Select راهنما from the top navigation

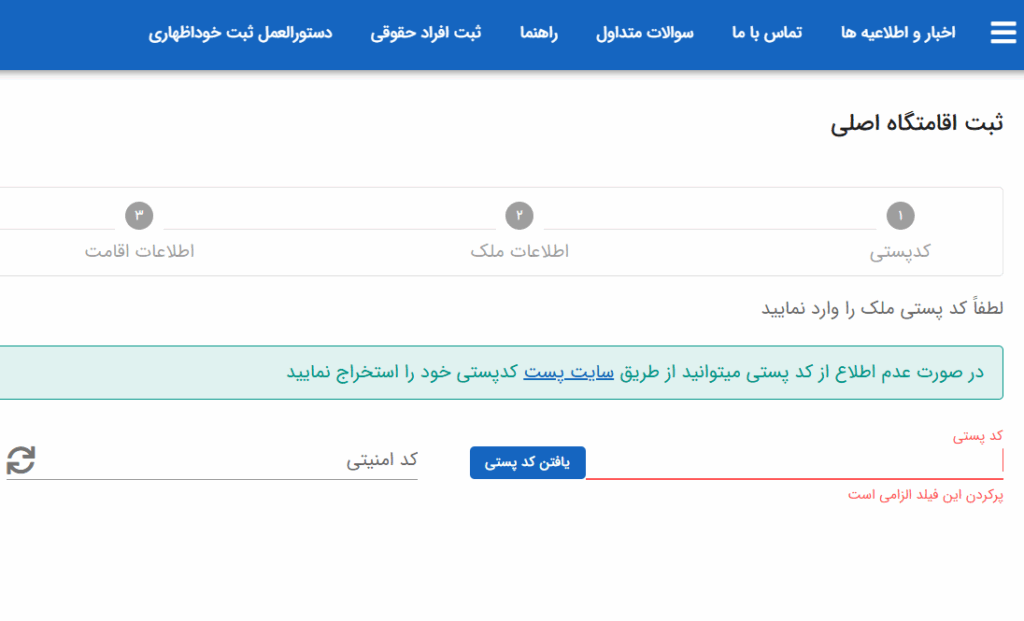point(539,33)
